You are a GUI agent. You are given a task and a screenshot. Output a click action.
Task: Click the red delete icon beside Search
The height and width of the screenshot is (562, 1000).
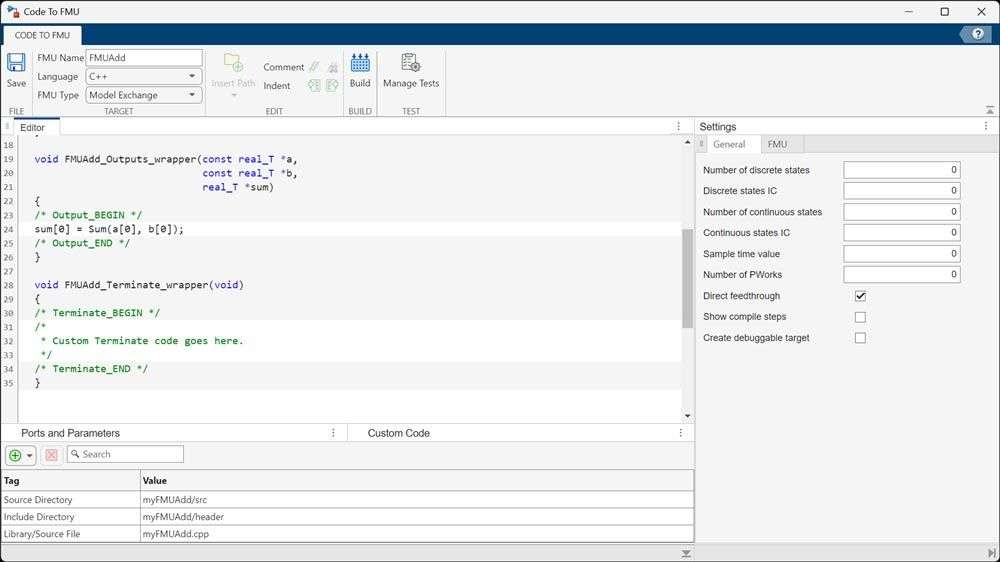(x=52, y=455)
